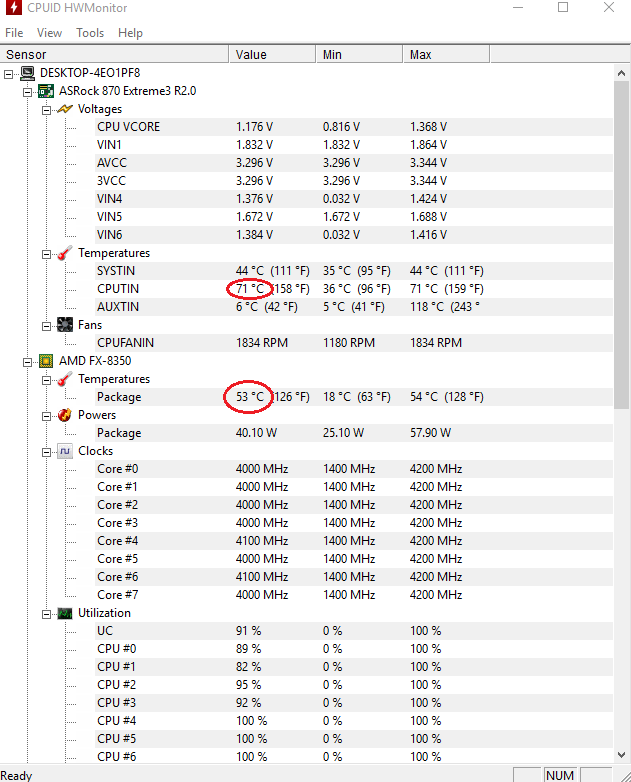Click the ASRock motherboard chip icon
This screenshot has height=782, width=631.
(46, 91)
